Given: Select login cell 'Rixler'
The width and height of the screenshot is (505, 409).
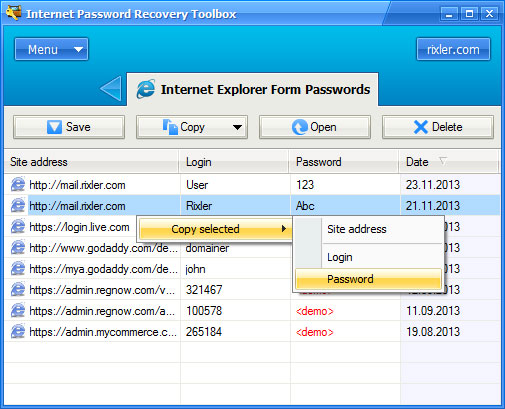Looking at the screenshot, I should 199,206.
